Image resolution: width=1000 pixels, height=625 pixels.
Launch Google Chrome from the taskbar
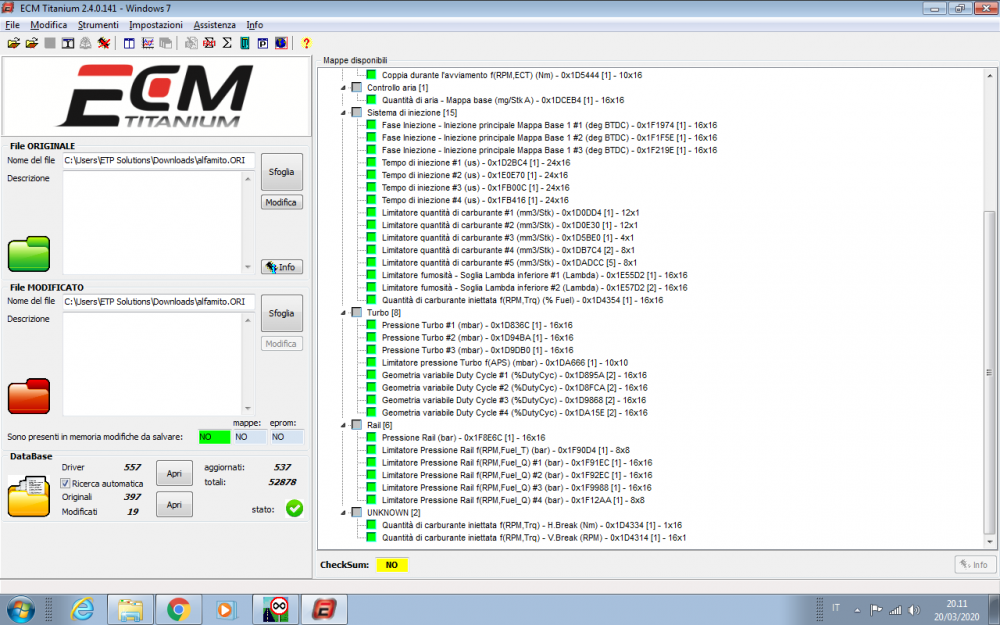(179, 610)
